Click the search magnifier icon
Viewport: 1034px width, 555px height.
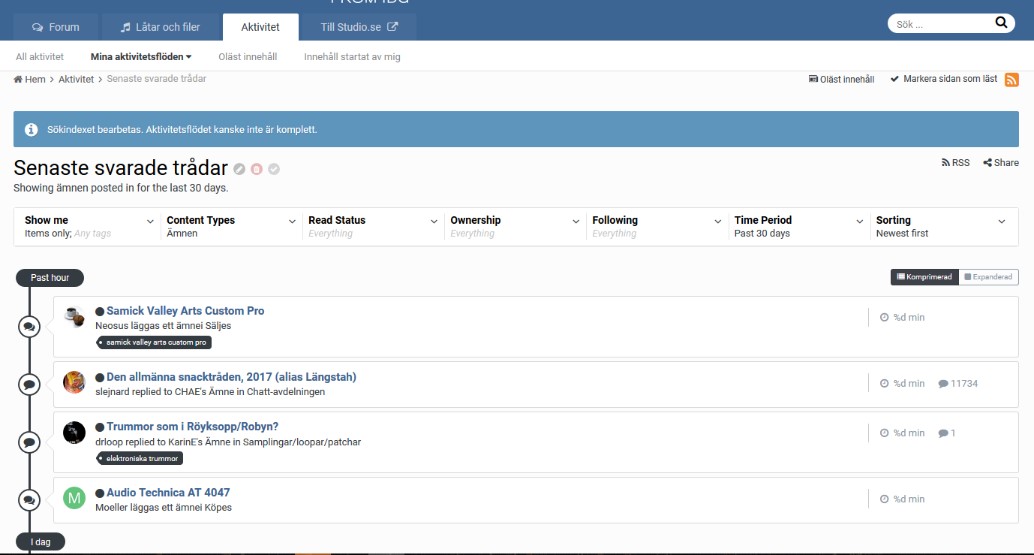click(1000, 23)
